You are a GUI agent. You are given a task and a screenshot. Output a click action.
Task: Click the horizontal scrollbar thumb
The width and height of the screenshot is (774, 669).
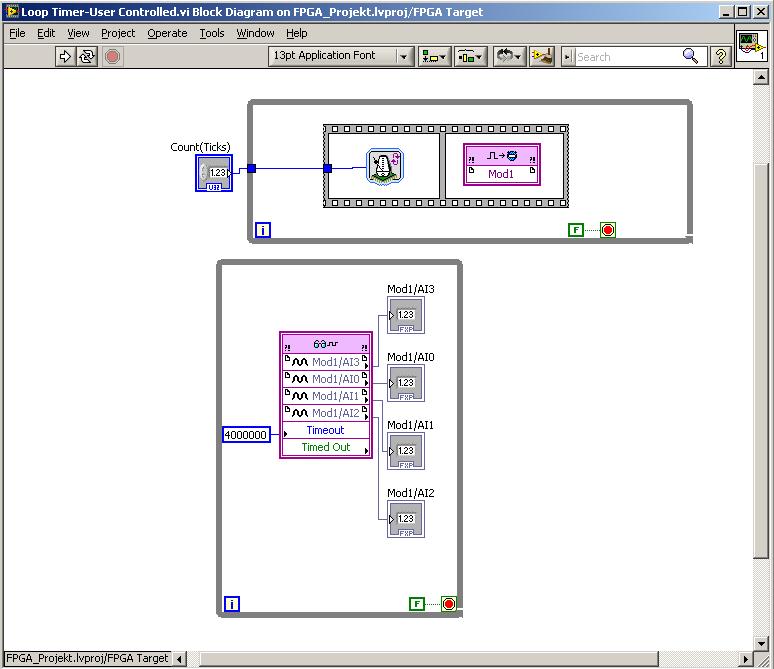[x=429, y=659]
